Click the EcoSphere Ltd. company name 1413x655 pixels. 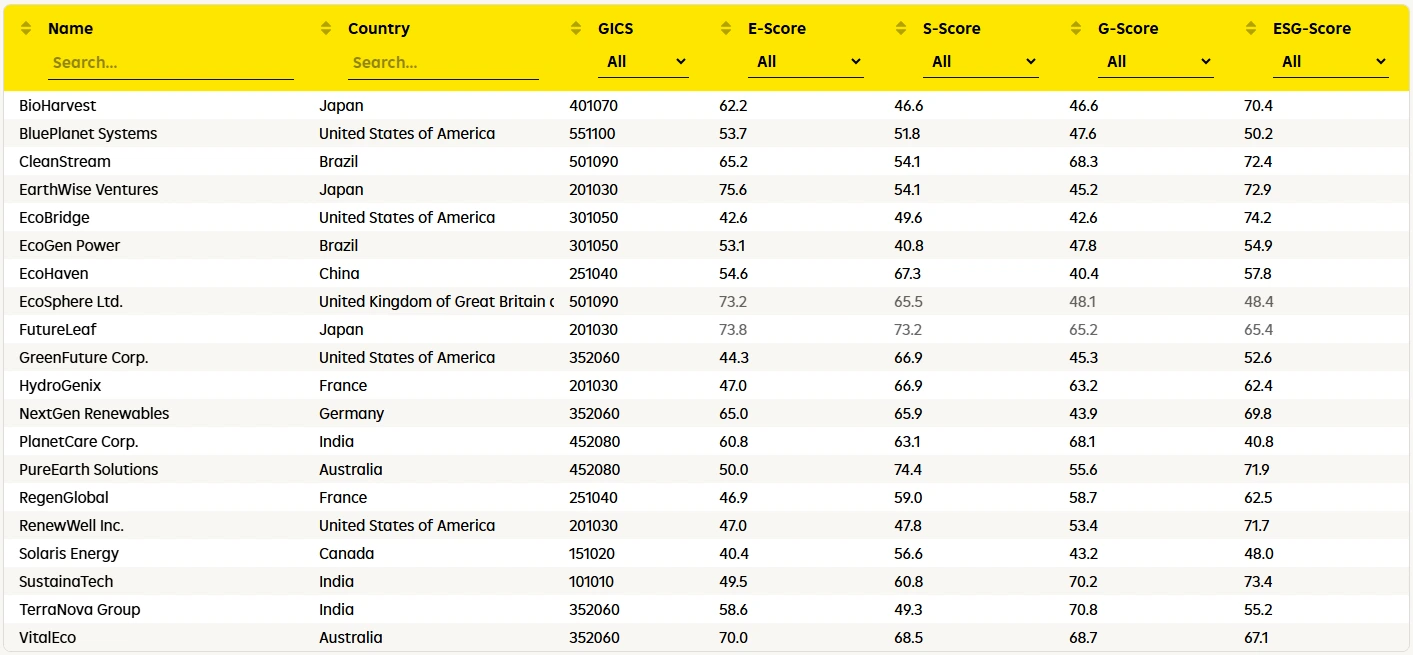(71, 302)
